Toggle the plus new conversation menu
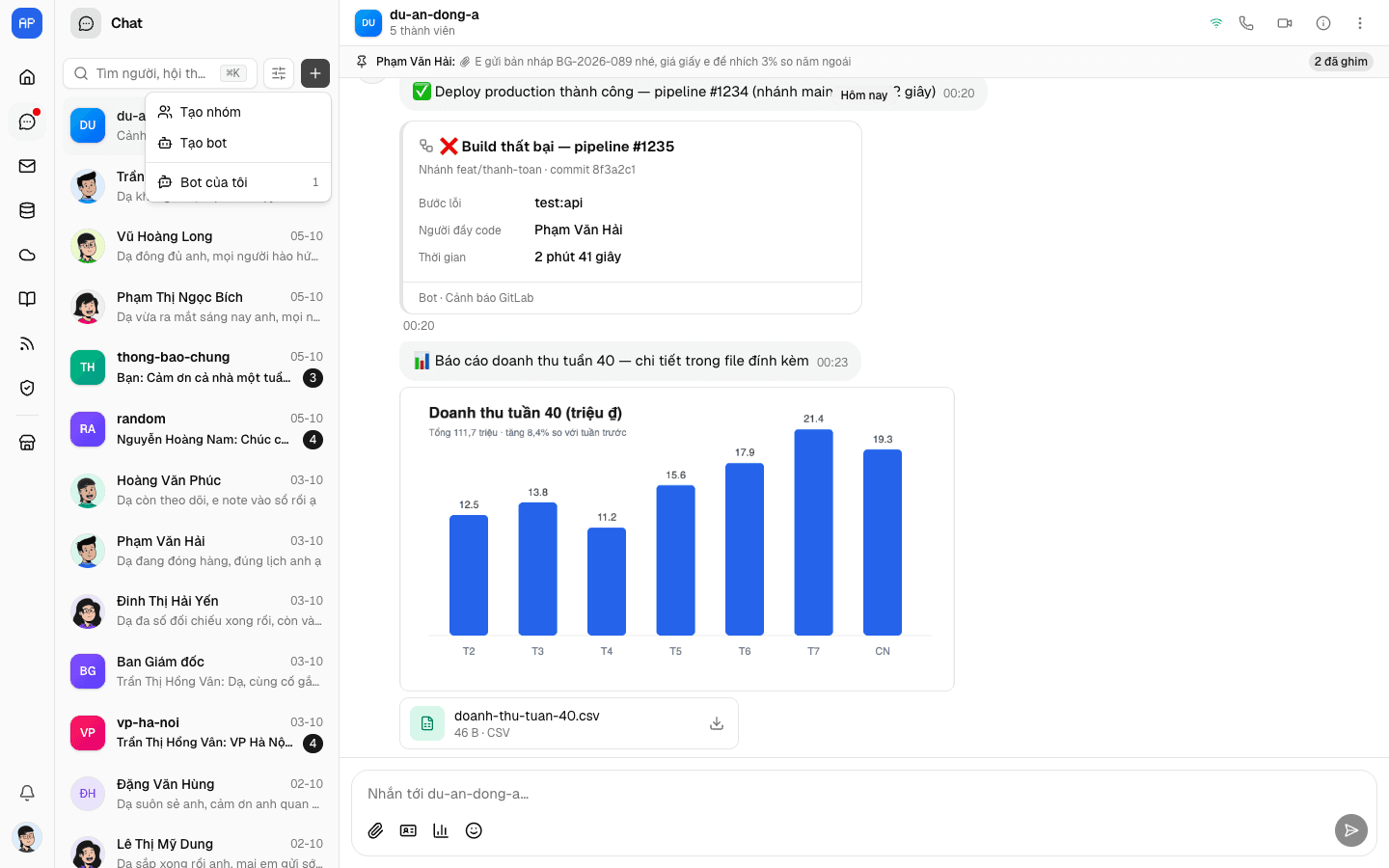The width and height of the screenshot is (1389, 868). (315, 73)
